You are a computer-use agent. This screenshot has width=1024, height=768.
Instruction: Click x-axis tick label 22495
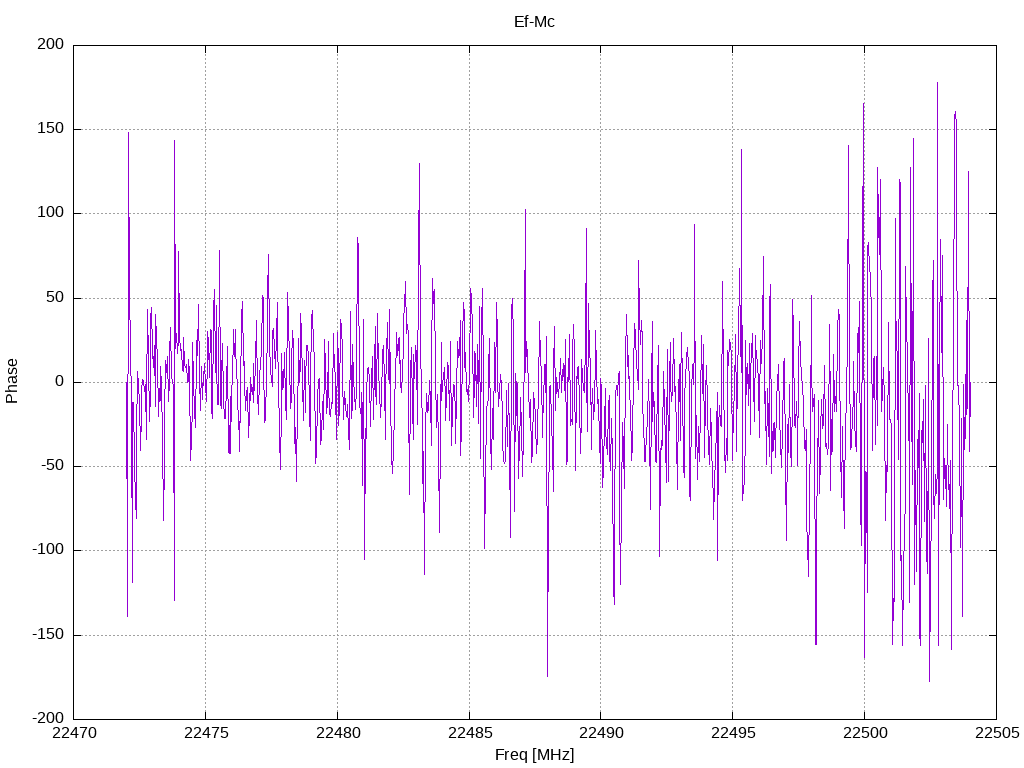point(733,733)
